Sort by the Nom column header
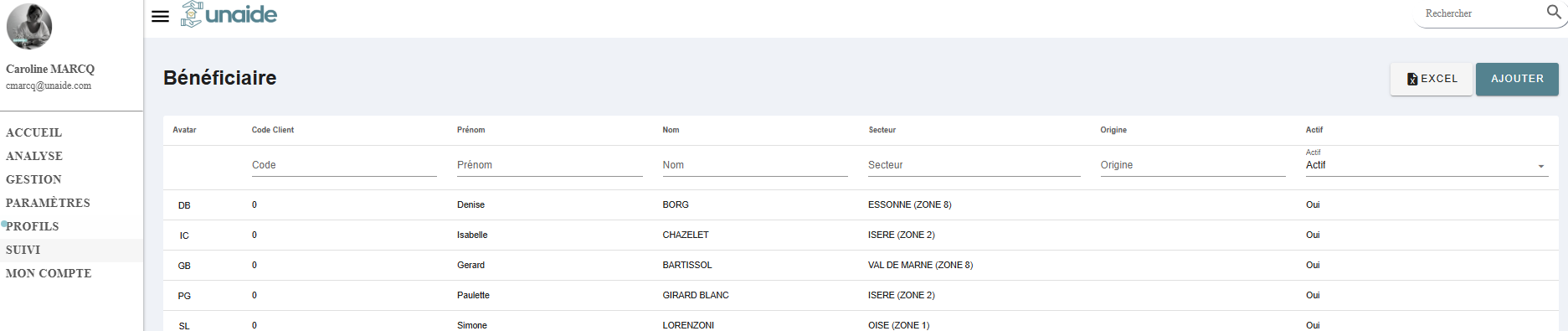 click(671, 130)
